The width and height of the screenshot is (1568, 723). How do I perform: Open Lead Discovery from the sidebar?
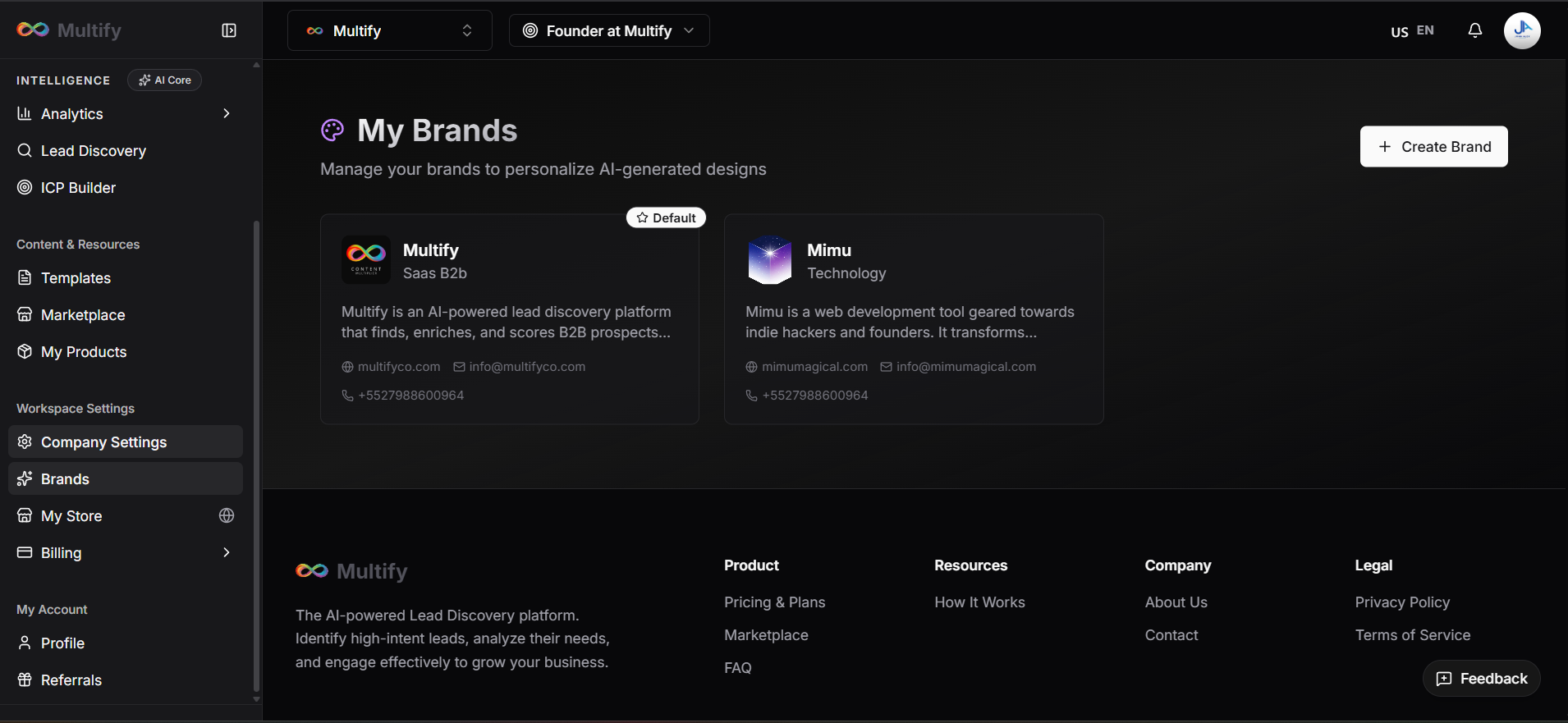click(x=93, y=150)
